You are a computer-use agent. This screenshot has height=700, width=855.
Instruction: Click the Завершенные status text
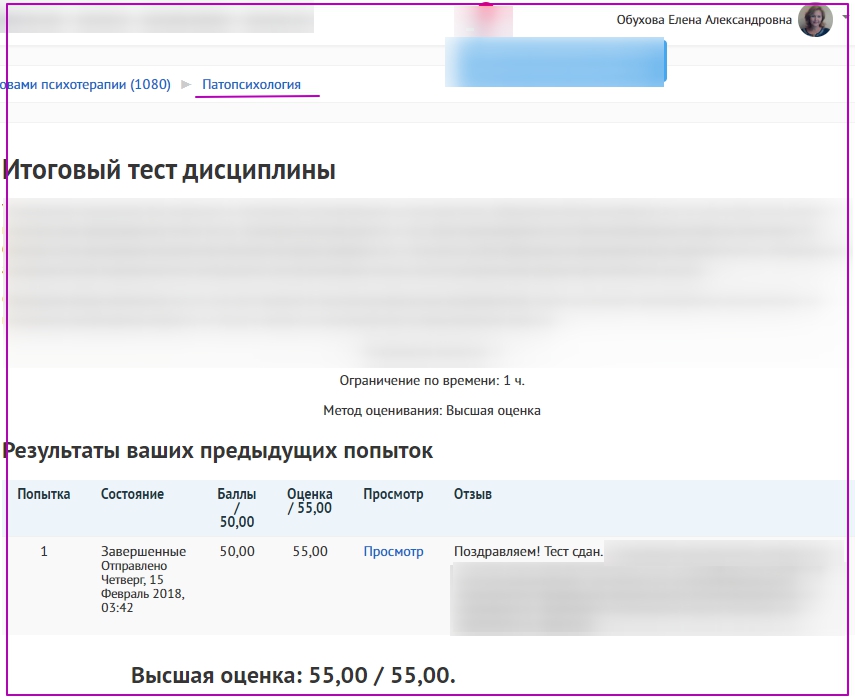[x=143, y=552]
